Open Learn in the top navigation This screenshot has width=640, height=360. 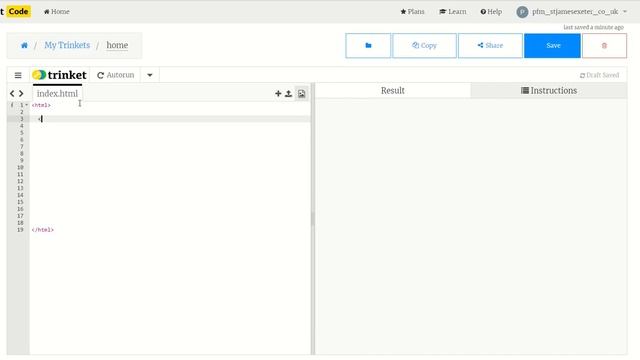(x=453, y=11)
